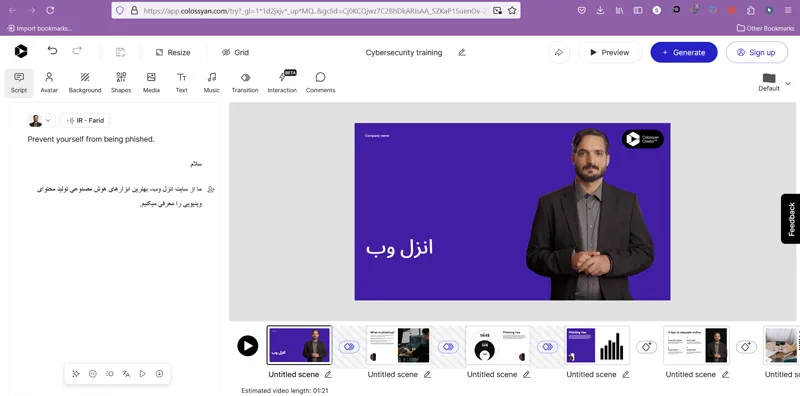Click the Generate button
Screen dimensions: 800x396
click(684, 53)
